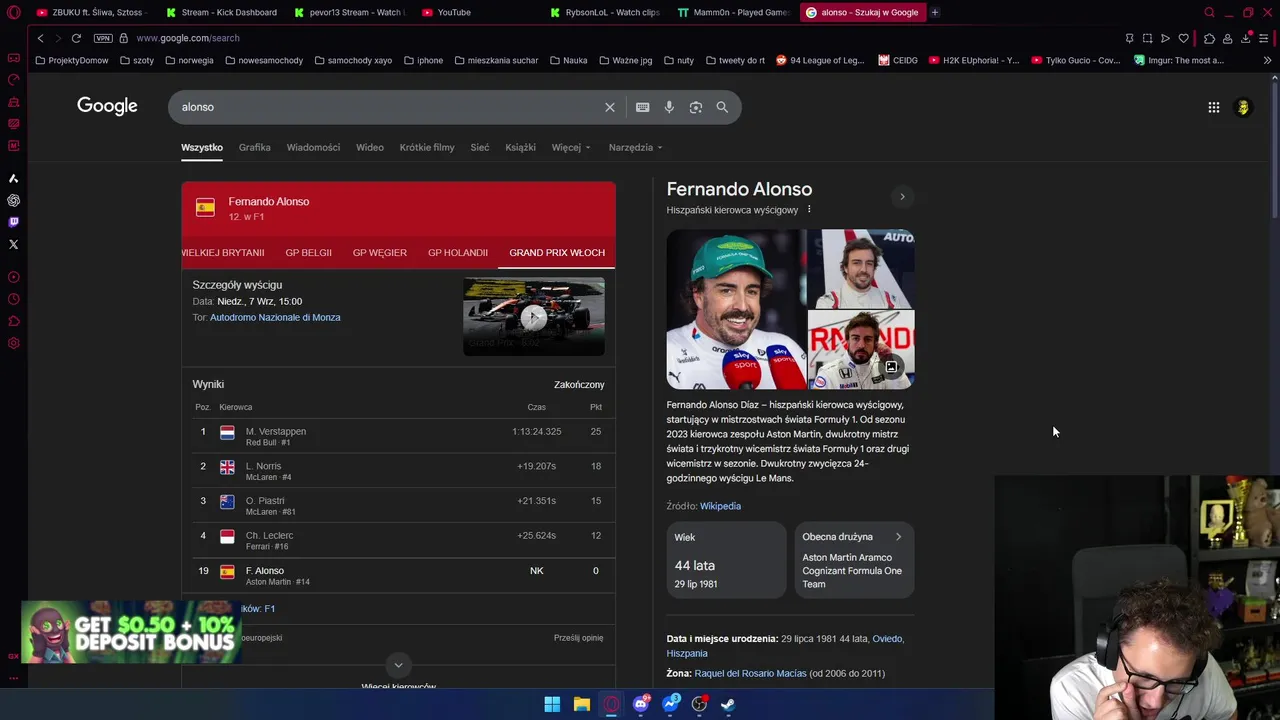1280x720 pixels.
Task: Switch to the YouTube browser tab
Action: tap(454, 12)
